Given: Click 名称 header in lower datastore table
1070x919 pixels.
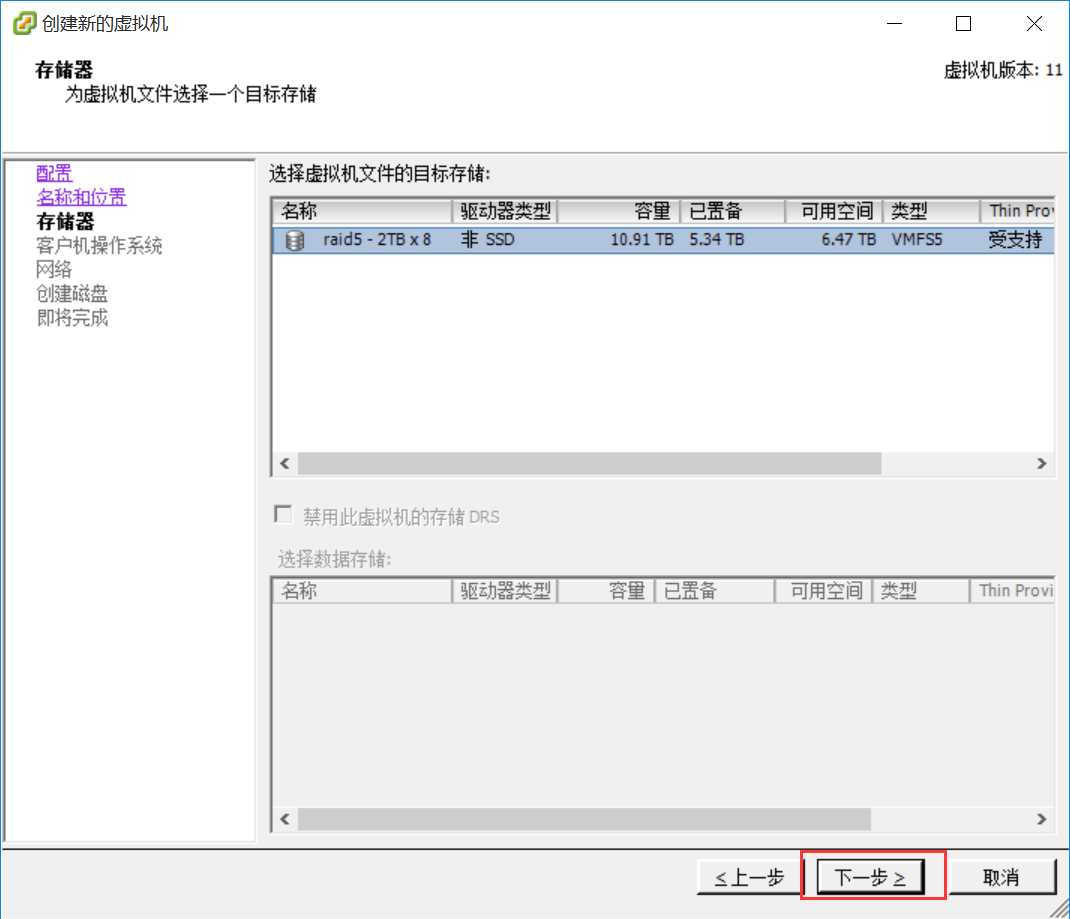Looking at the screenshot, I should pos(362,591).
